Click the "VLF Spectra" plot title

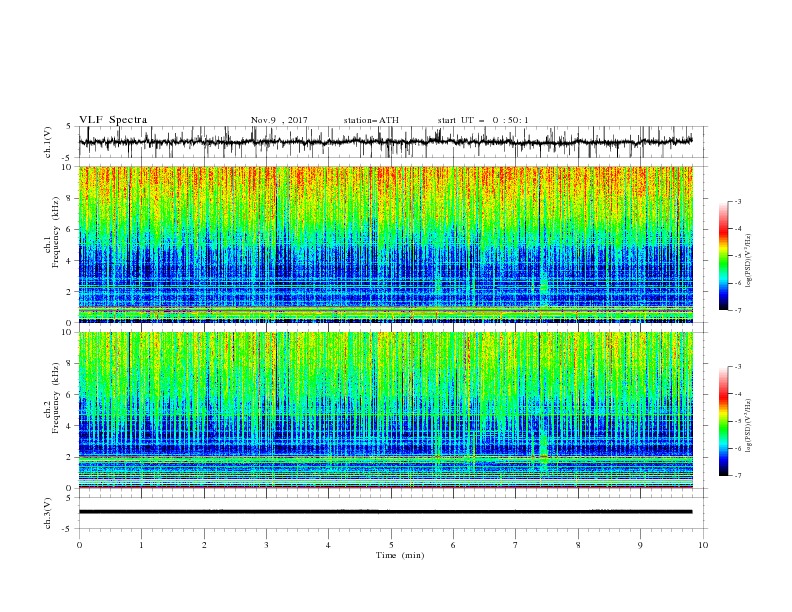pyautogui.click(x=113, y=120)
